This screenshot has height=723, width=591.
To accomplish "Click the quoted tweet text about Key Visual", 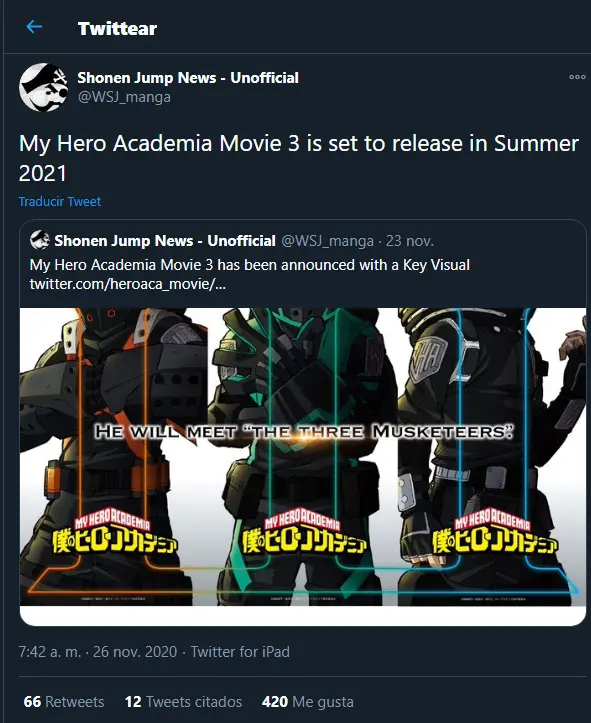I will 250,265.
